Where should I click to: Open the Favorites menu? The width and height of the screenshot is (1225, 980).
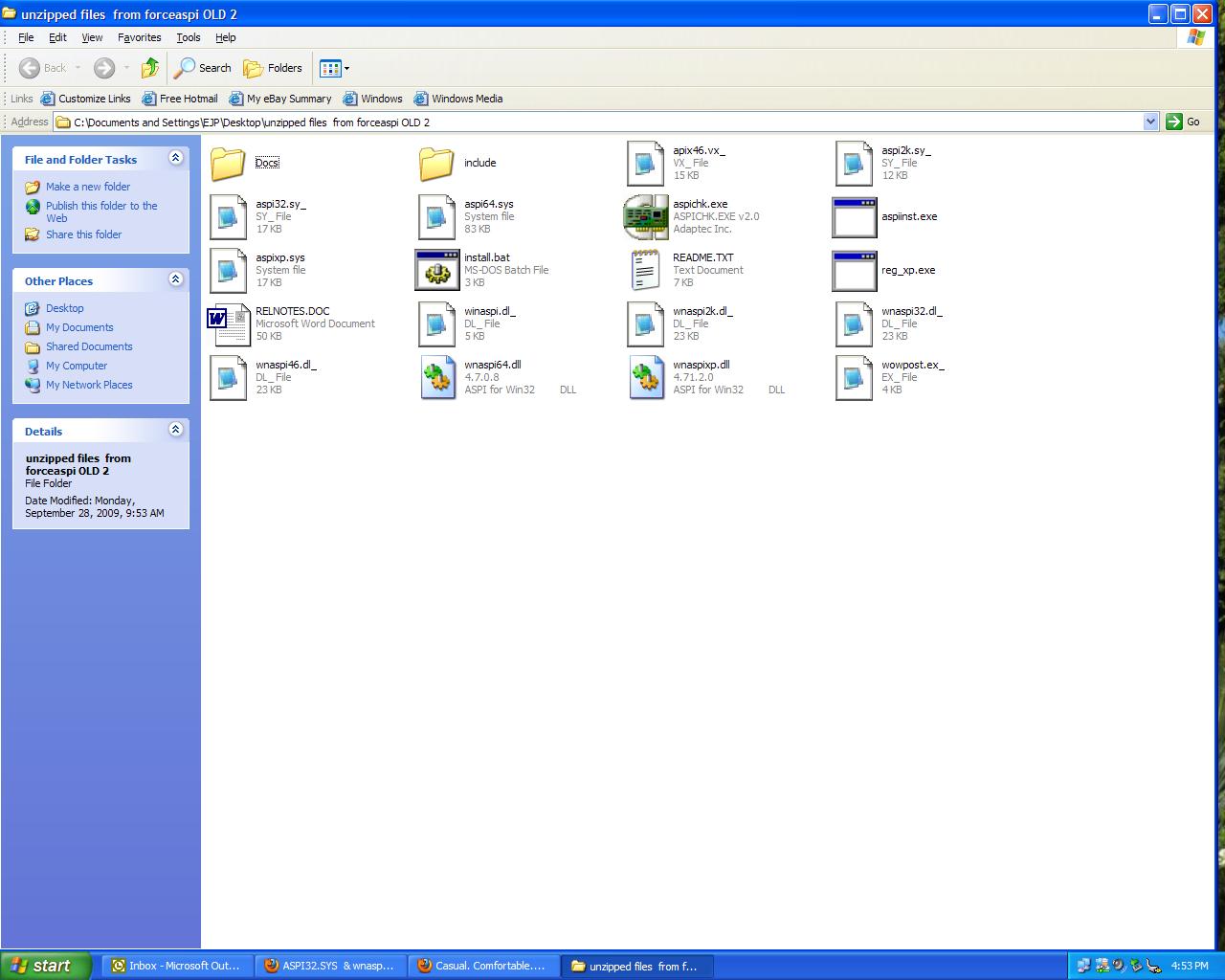click(139, 37)
